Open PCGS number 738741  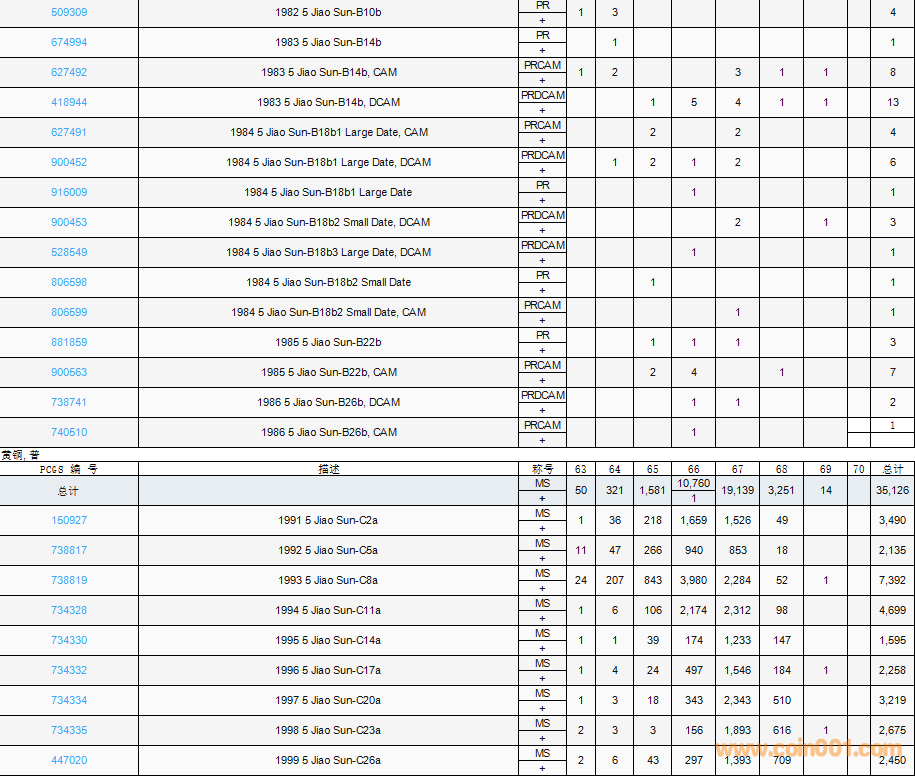(x=69, y=402)
